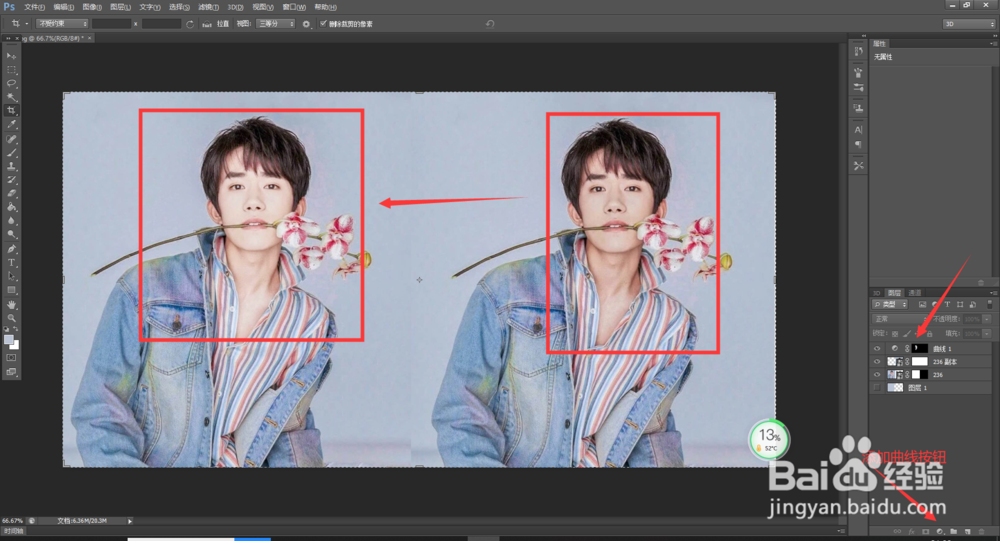Toggle lock all padlock icon
The width and height of the screenshot is (1000, 541).
click(929, 334)
